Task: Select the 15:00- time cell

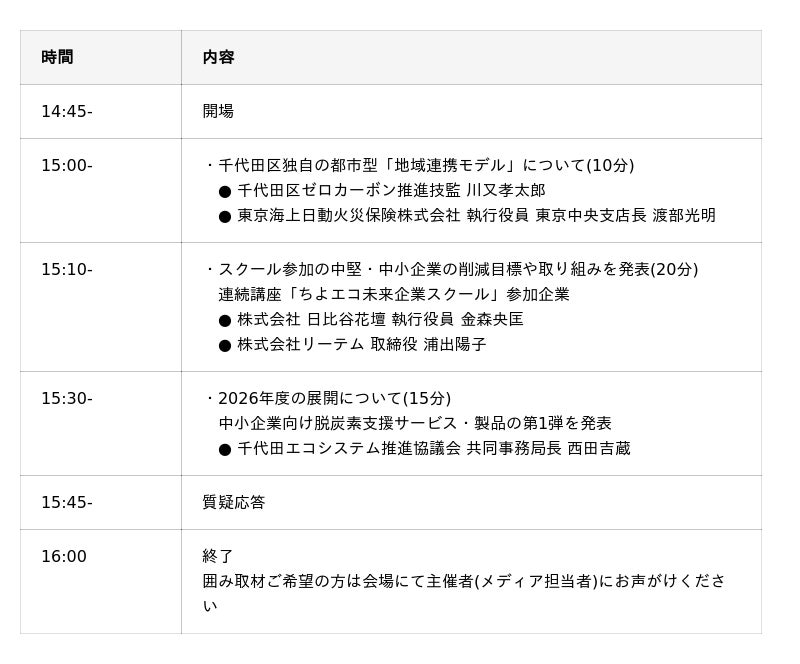Action: click(x=67, y=165)
